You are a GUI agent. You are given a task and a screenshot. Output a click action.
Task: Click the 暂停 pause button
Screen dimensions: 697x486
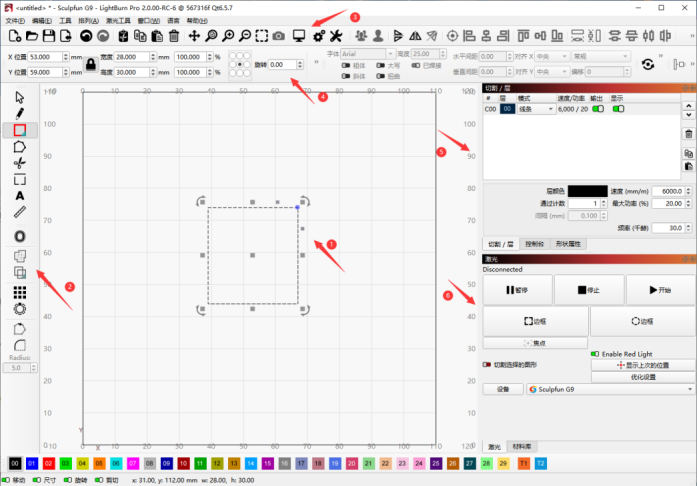(517, 290)
